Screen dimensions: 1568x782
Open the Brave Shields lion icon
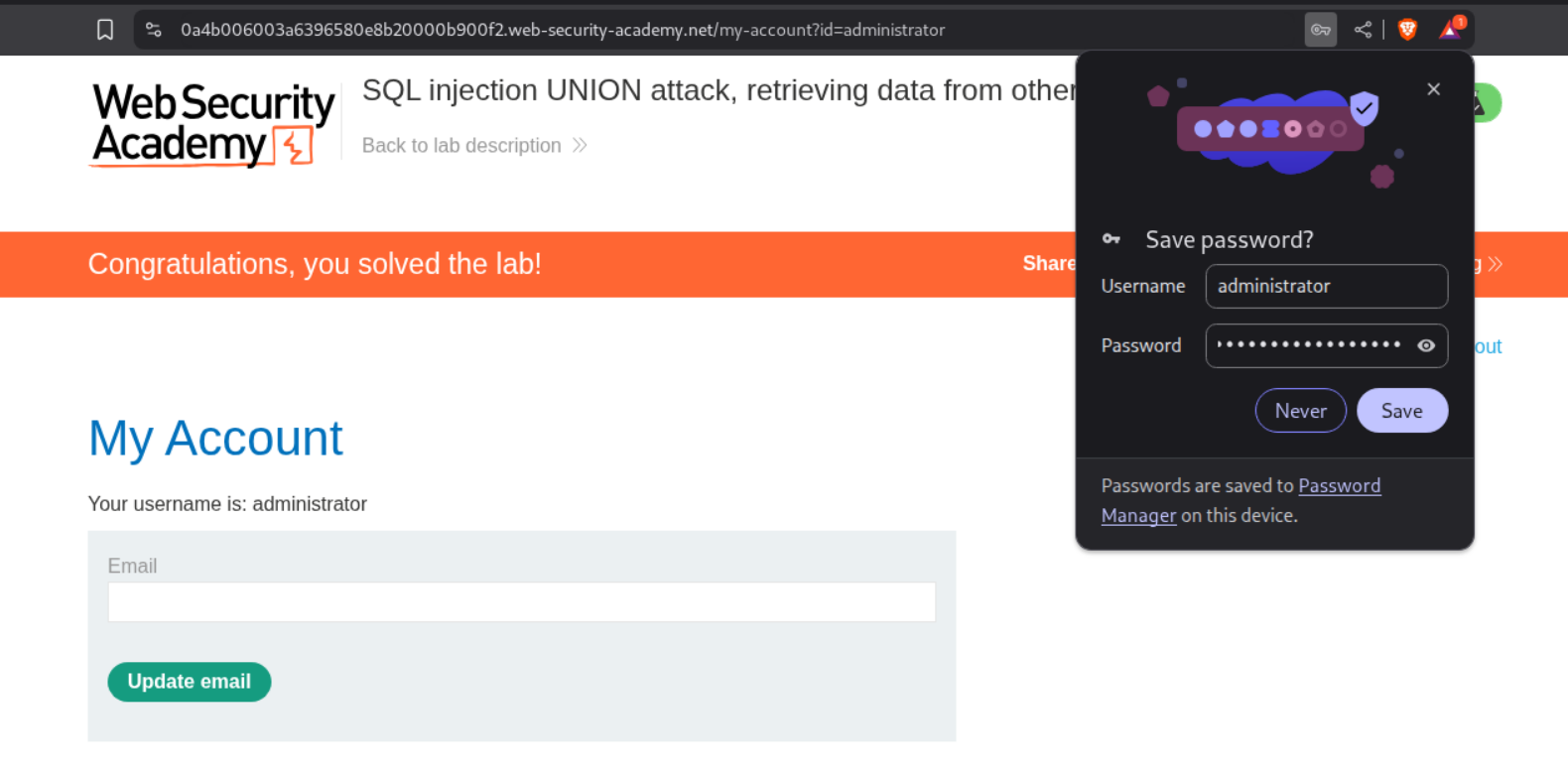pyautogui.click(x=1407, y=30)
